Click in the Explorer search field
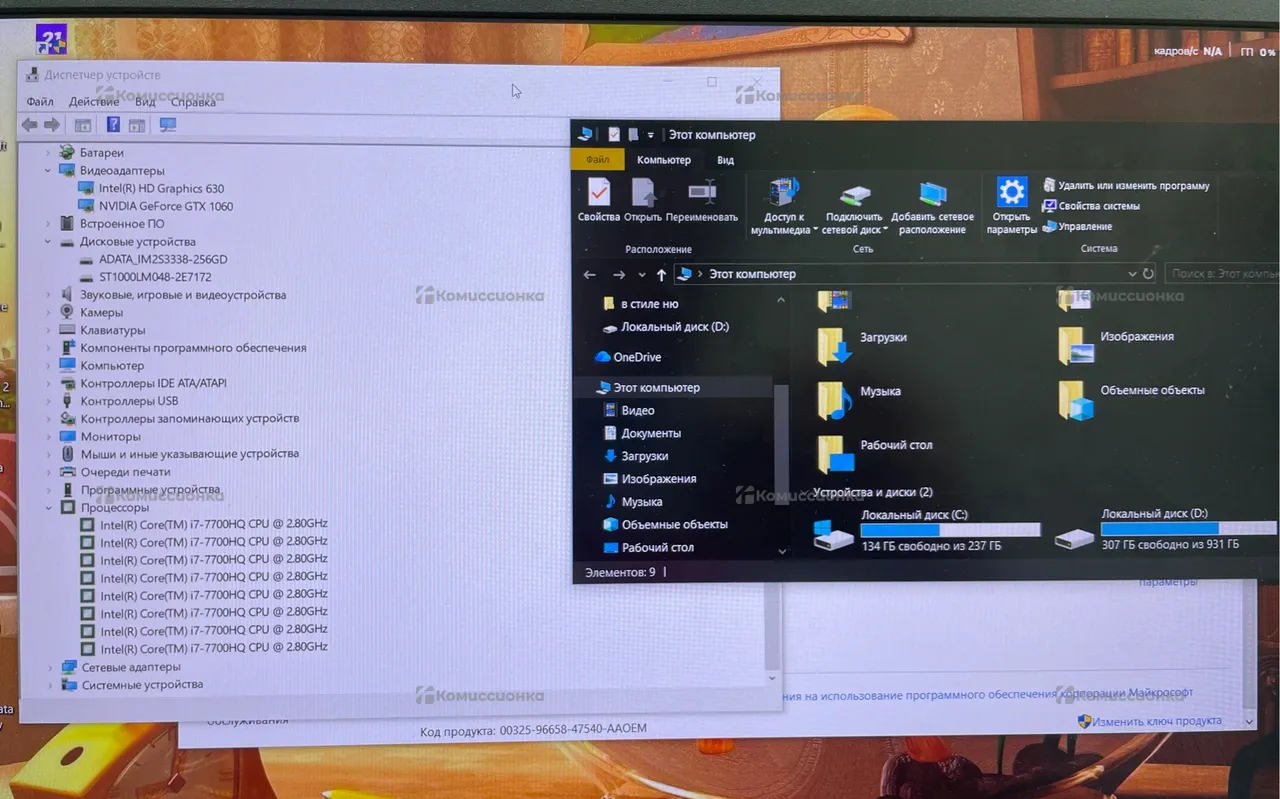 pos(1222,274)
